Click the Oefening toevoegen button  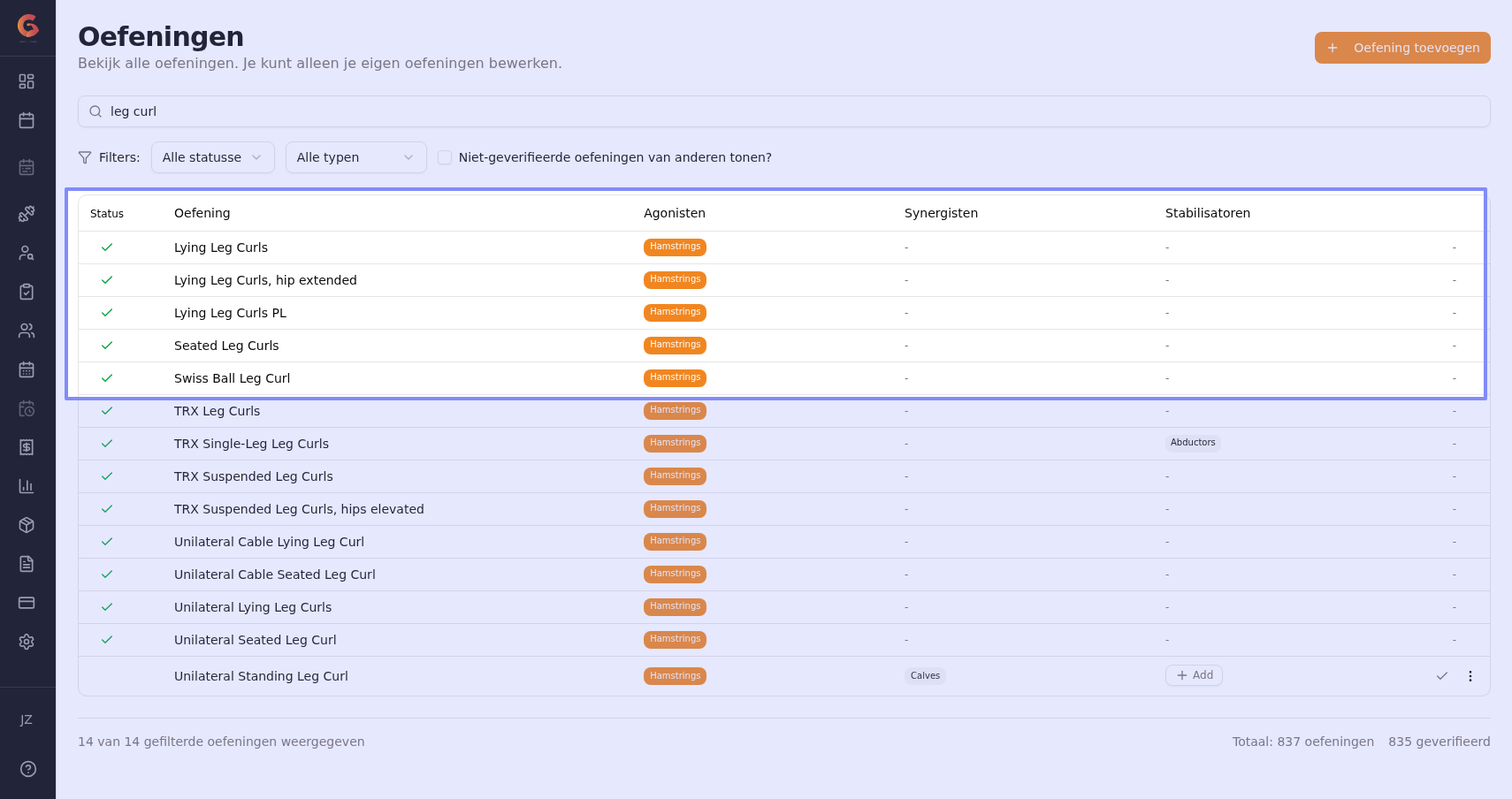click(1402, 48)
